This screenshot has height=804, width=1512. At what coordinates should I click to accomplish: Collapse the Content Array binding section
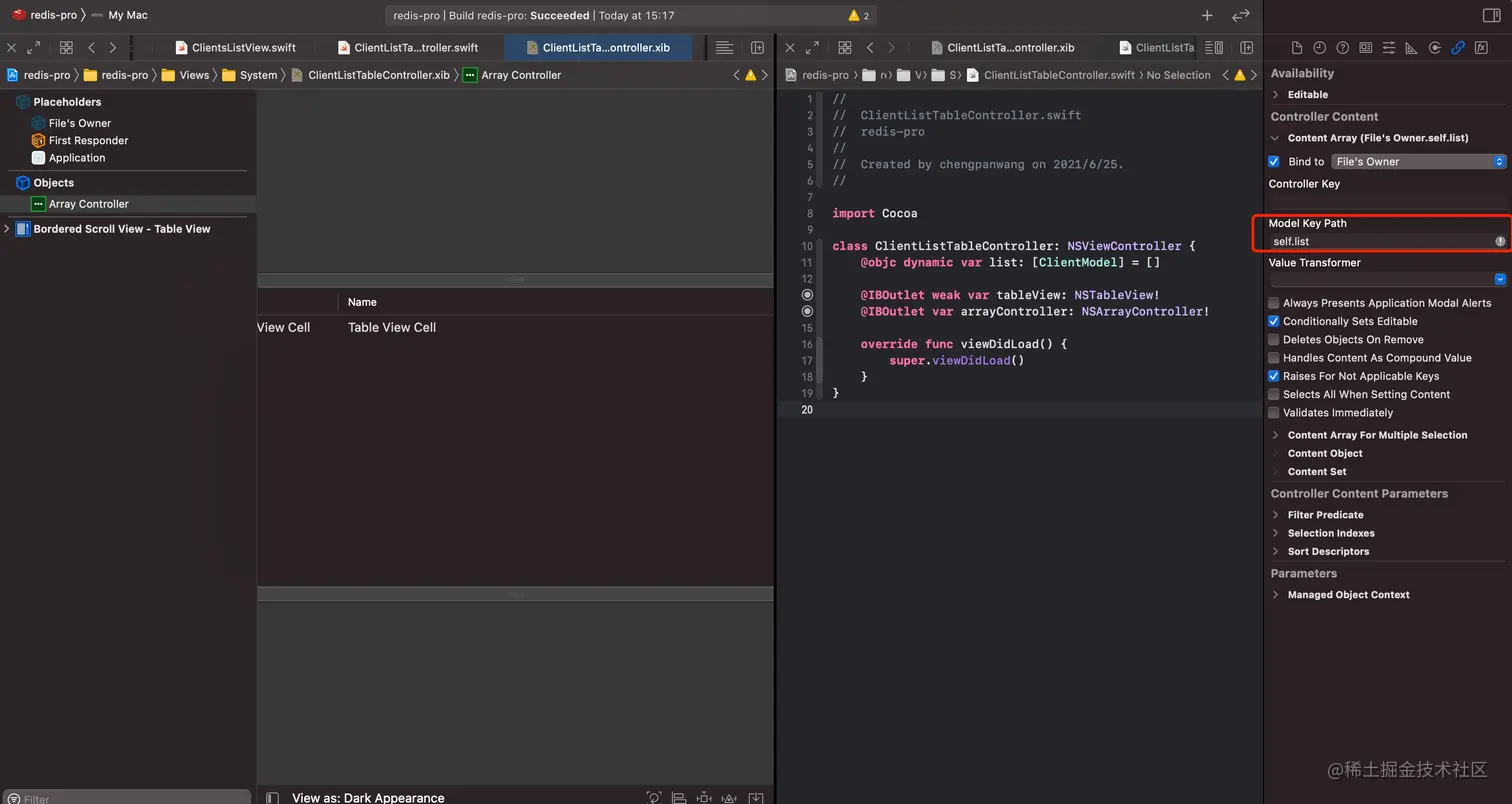point(1275,138)
